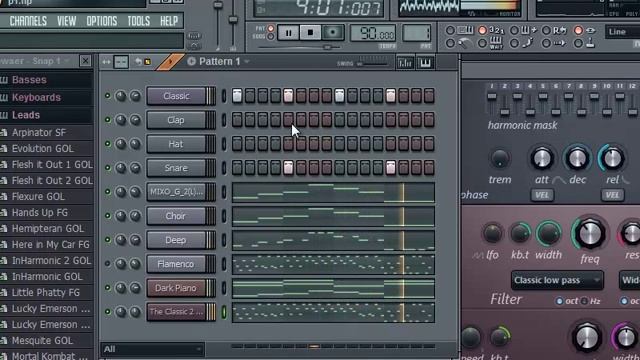Click the Classic channel volume knob
Screen dimensions: 640x360
tap(135, 96)
